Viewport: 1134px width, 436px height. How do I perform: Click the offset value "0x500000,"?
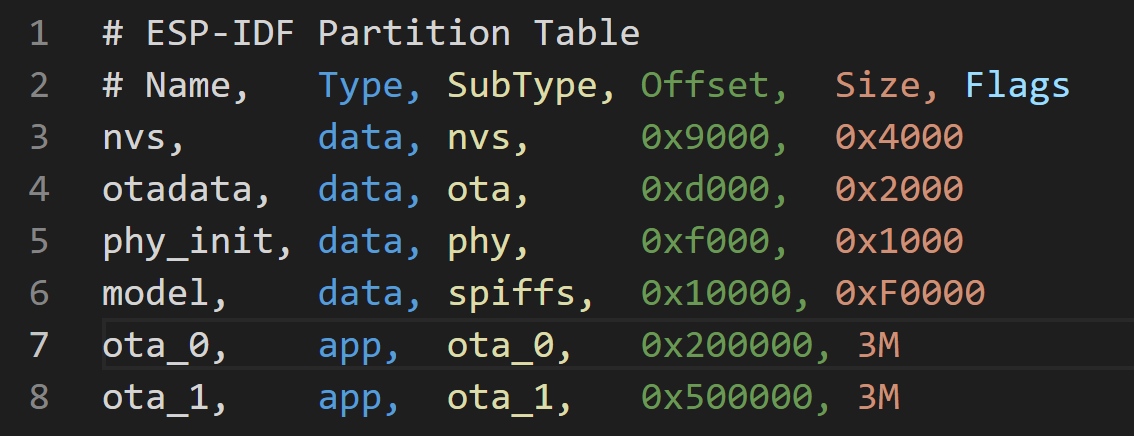pyautogui.click(x=736, y=398)
